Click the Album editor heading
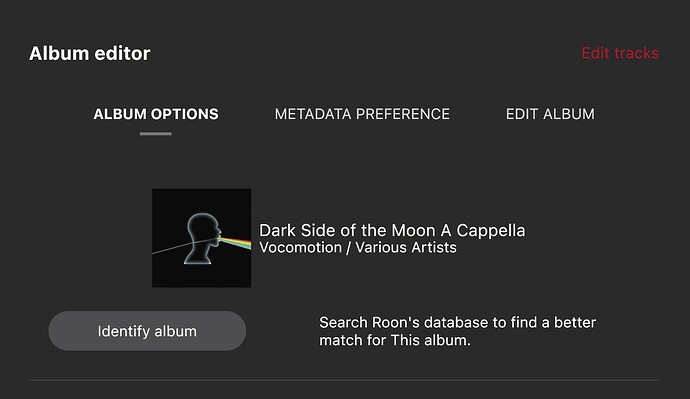 [90, 53]
